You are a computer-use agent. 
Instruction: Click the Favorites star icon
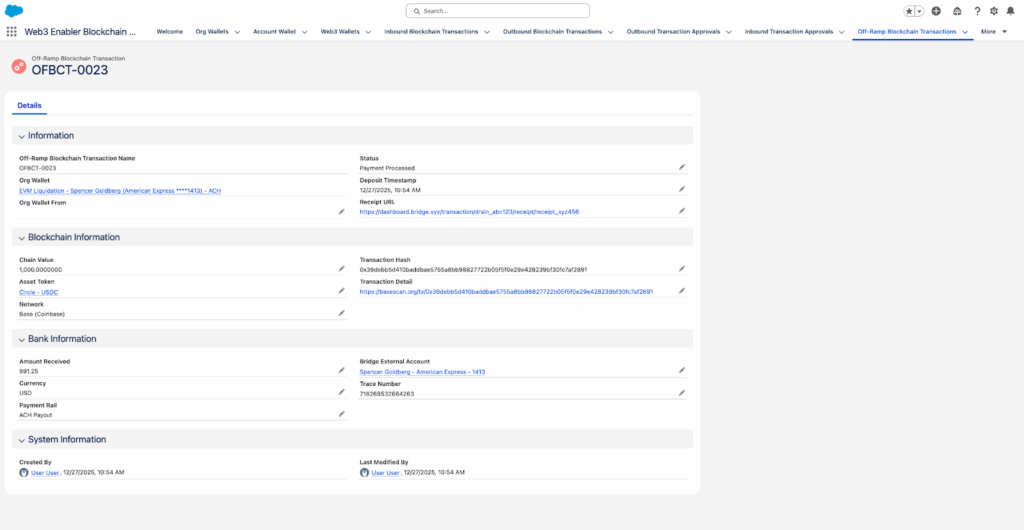910,11
